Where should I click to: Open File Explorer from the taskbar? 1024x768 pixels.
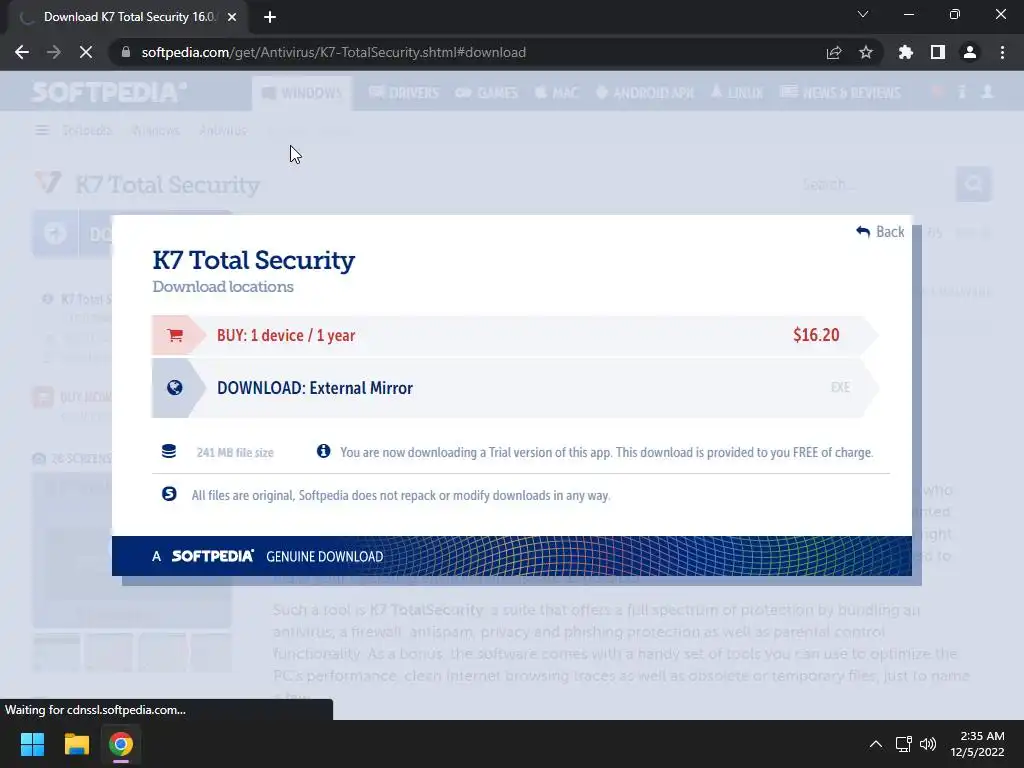76,744
